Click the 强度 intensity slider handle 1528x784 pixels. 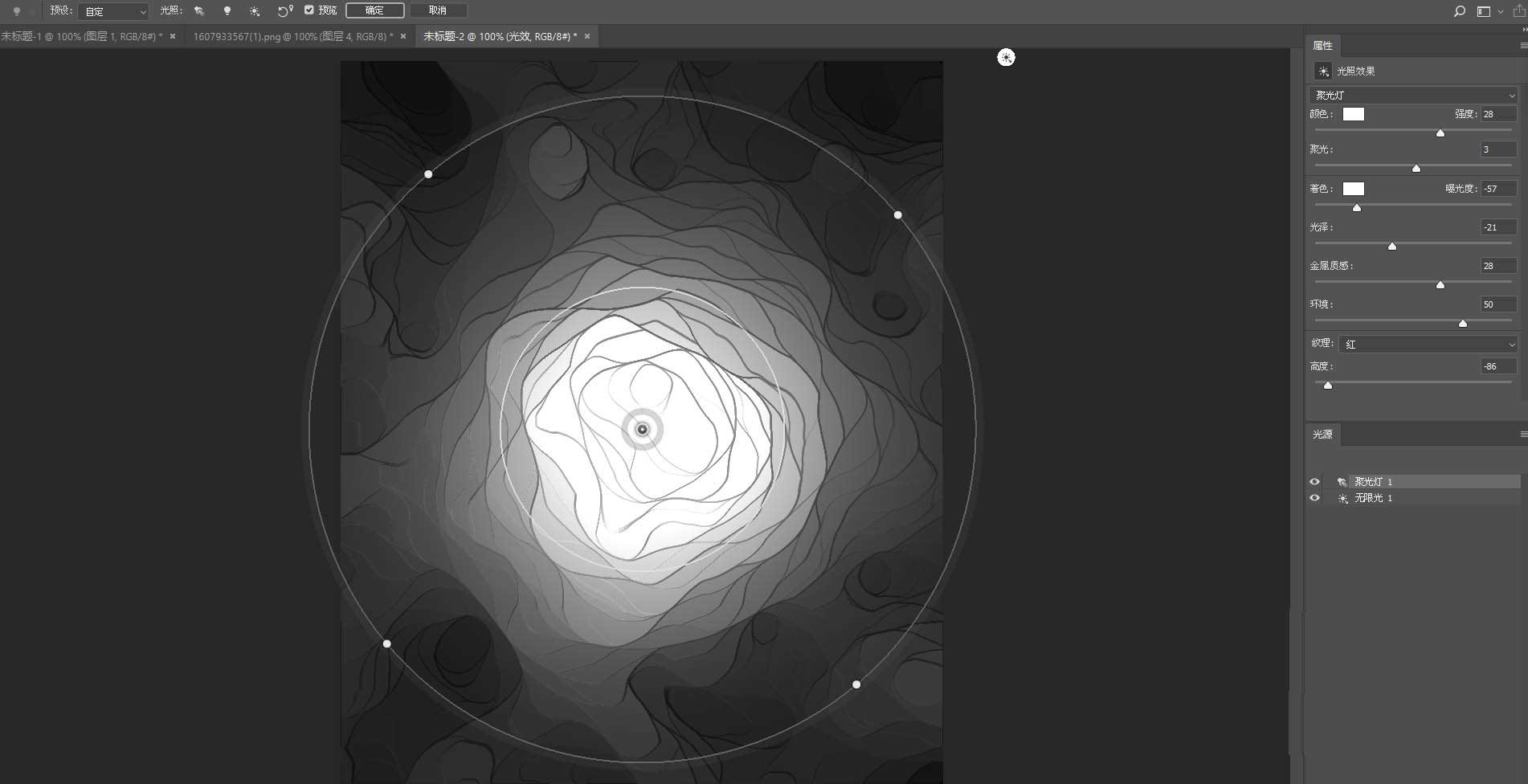(x=1440, y=133)
